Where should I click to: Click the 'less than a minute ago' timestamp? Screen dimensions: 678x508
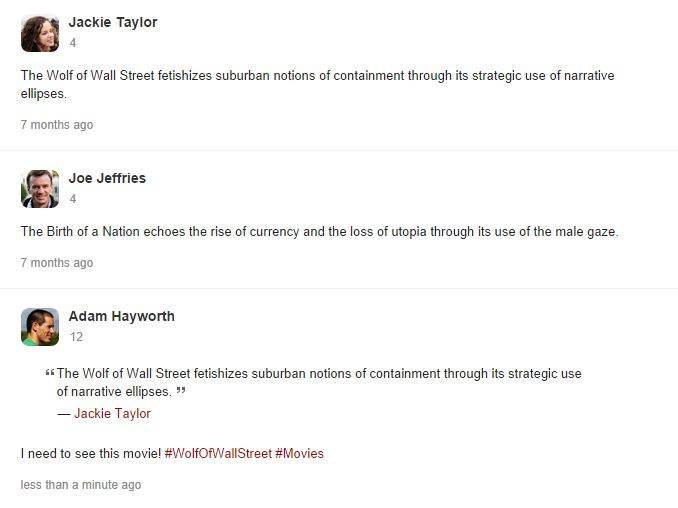(81, 485)
